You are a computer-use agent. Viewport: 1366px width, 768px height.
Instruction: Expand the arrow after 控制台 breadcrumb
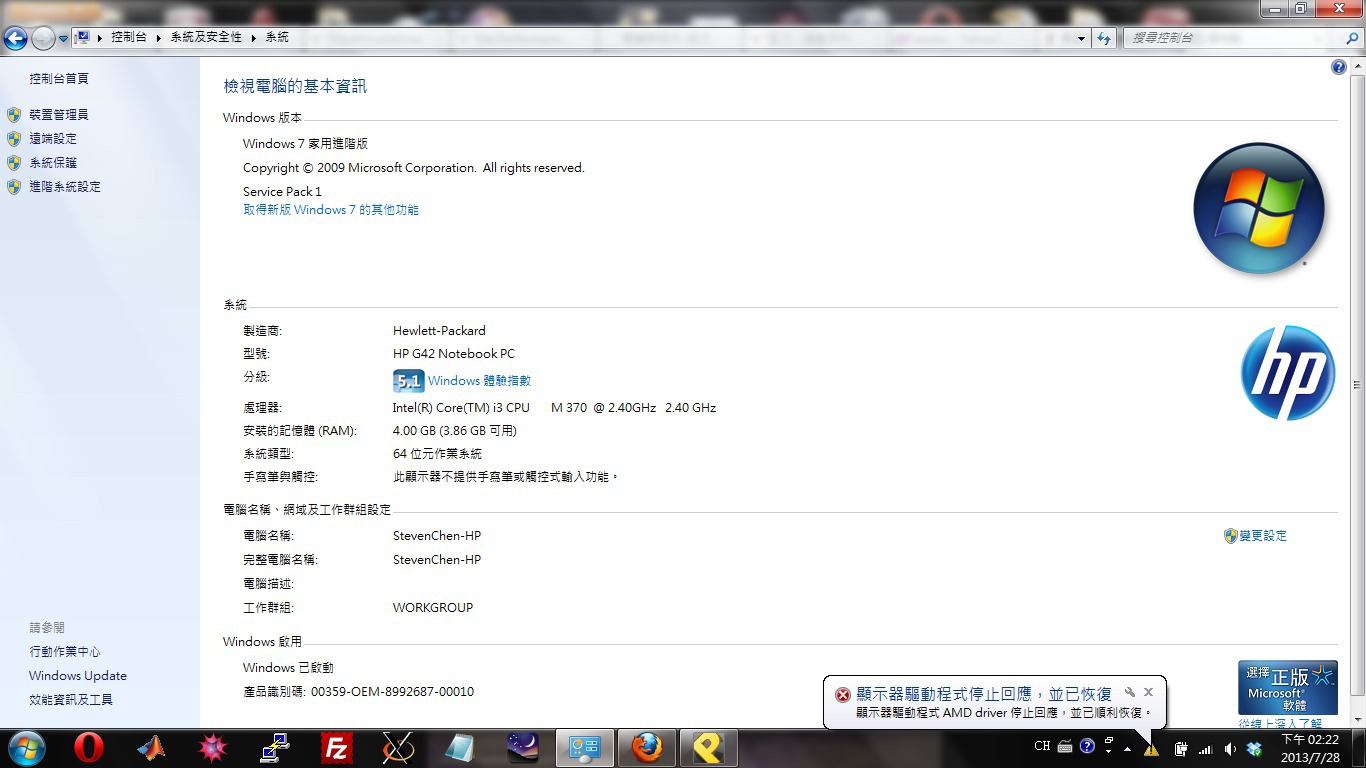pos(158,37)
